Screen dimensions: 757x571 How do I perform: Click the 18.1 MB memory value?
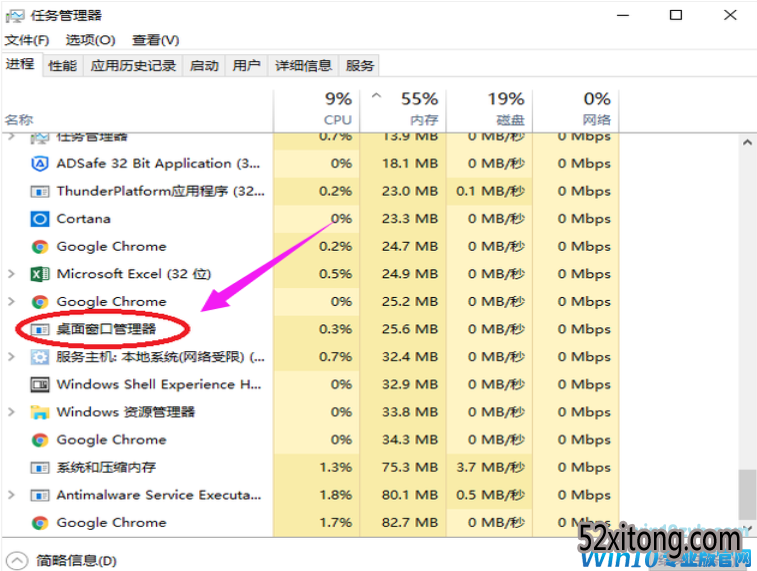tap(410, 164)
